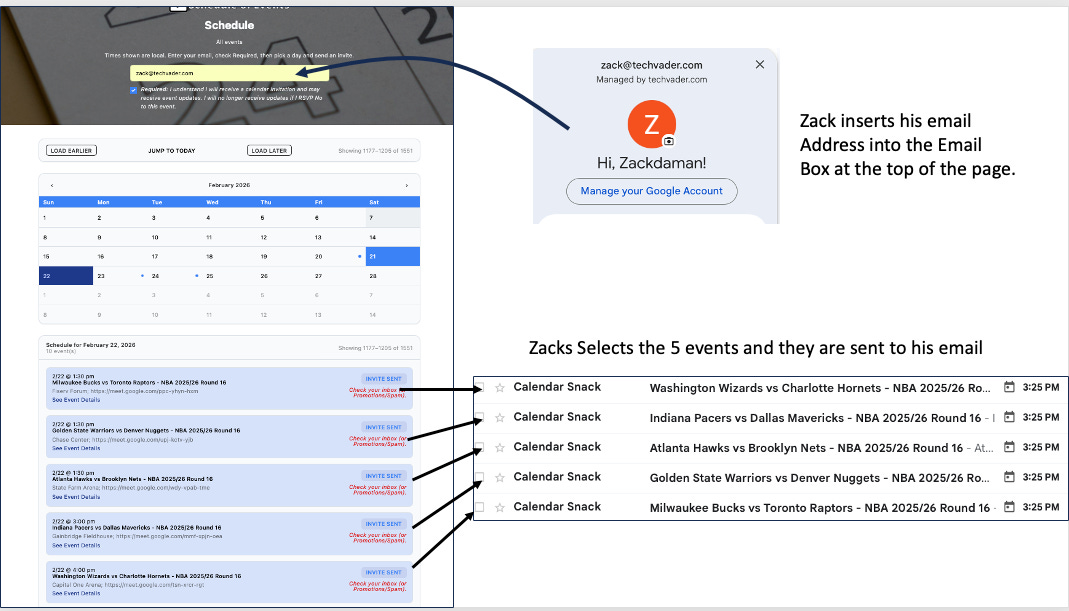The height and width of the screenshot is (611, 1069).
Task: Go to previous month in calendar
Action: (x=52, y=185)
